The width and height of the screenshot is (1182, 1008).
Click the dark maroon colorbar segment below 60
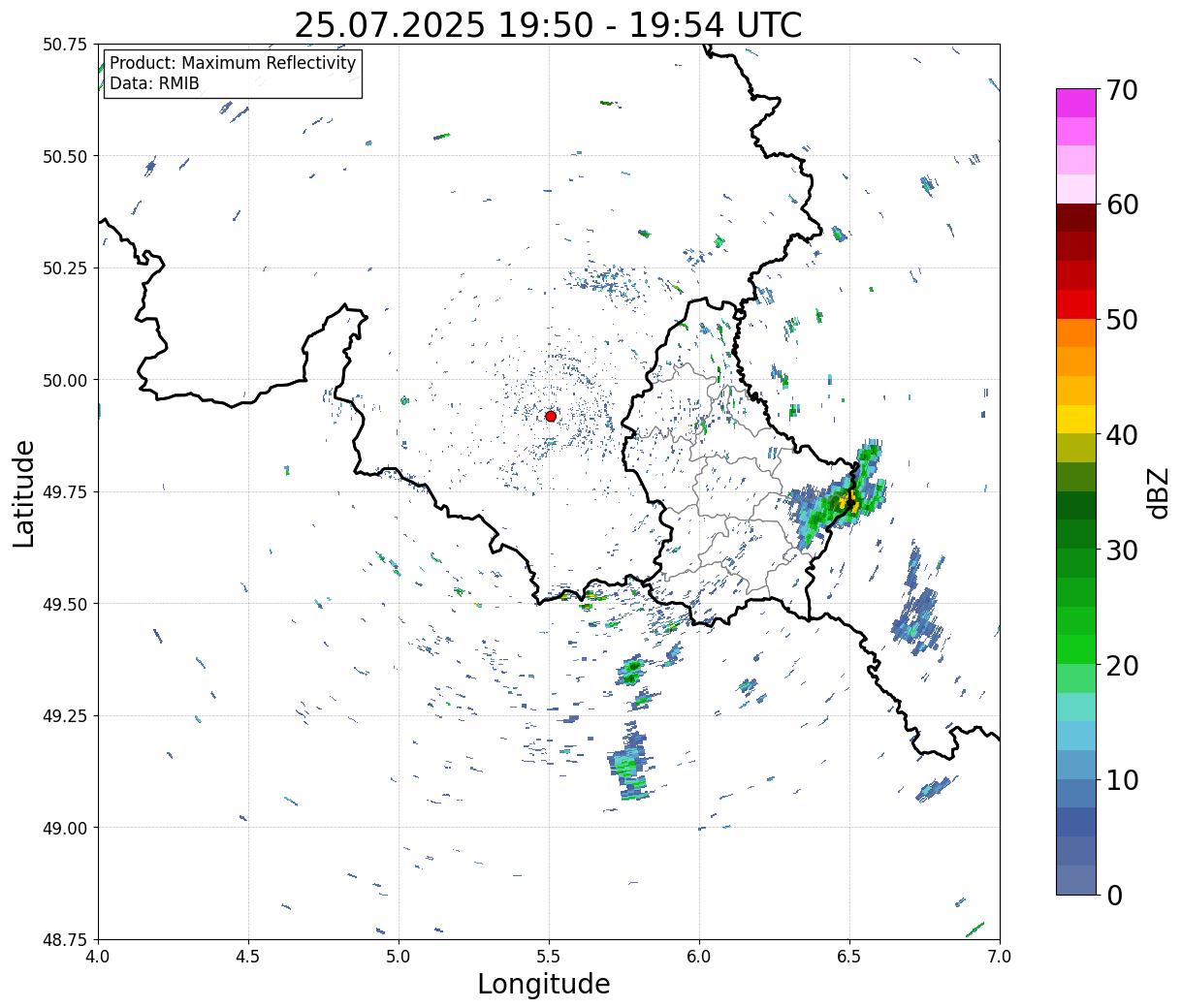1076,217
